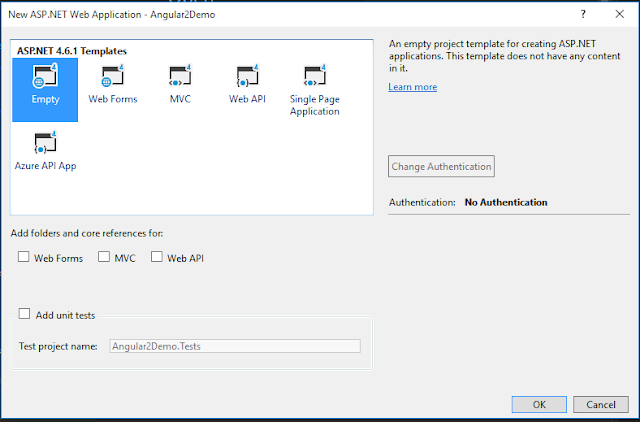Choose the Single Page Application template
Image resolution: width=640 pixels, height=422 pixels.
[315, 91]
